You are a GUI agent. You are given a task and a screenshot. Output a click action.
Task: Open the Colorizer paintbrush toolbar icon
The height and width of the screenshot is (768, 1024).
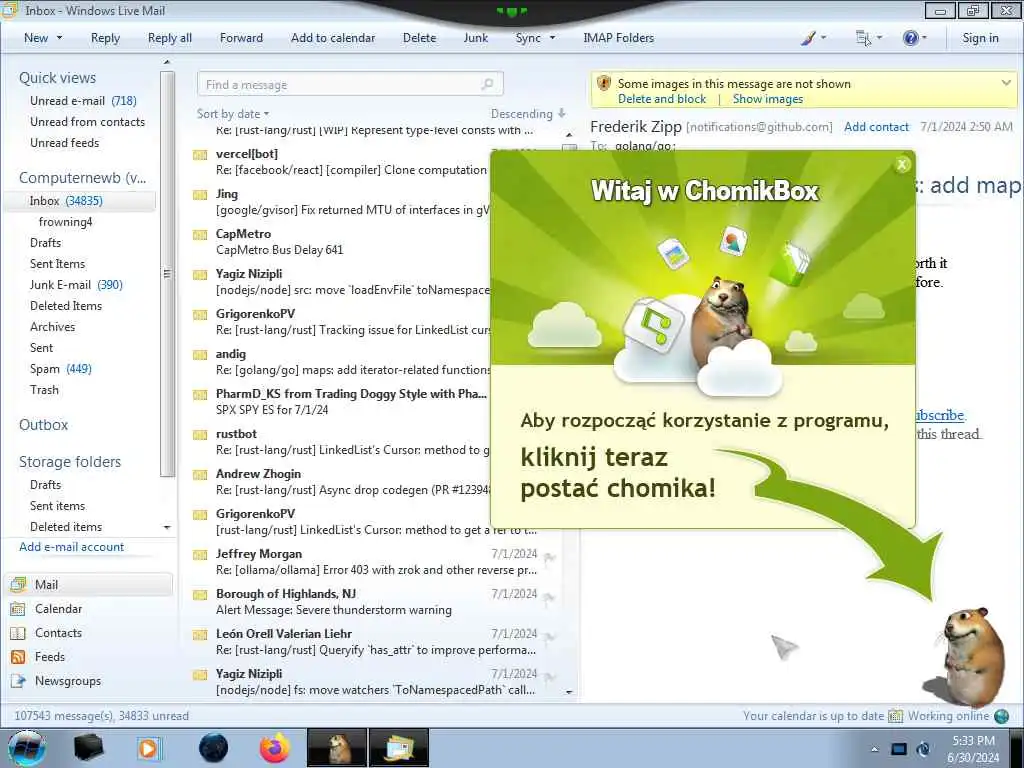coord(808,38)
